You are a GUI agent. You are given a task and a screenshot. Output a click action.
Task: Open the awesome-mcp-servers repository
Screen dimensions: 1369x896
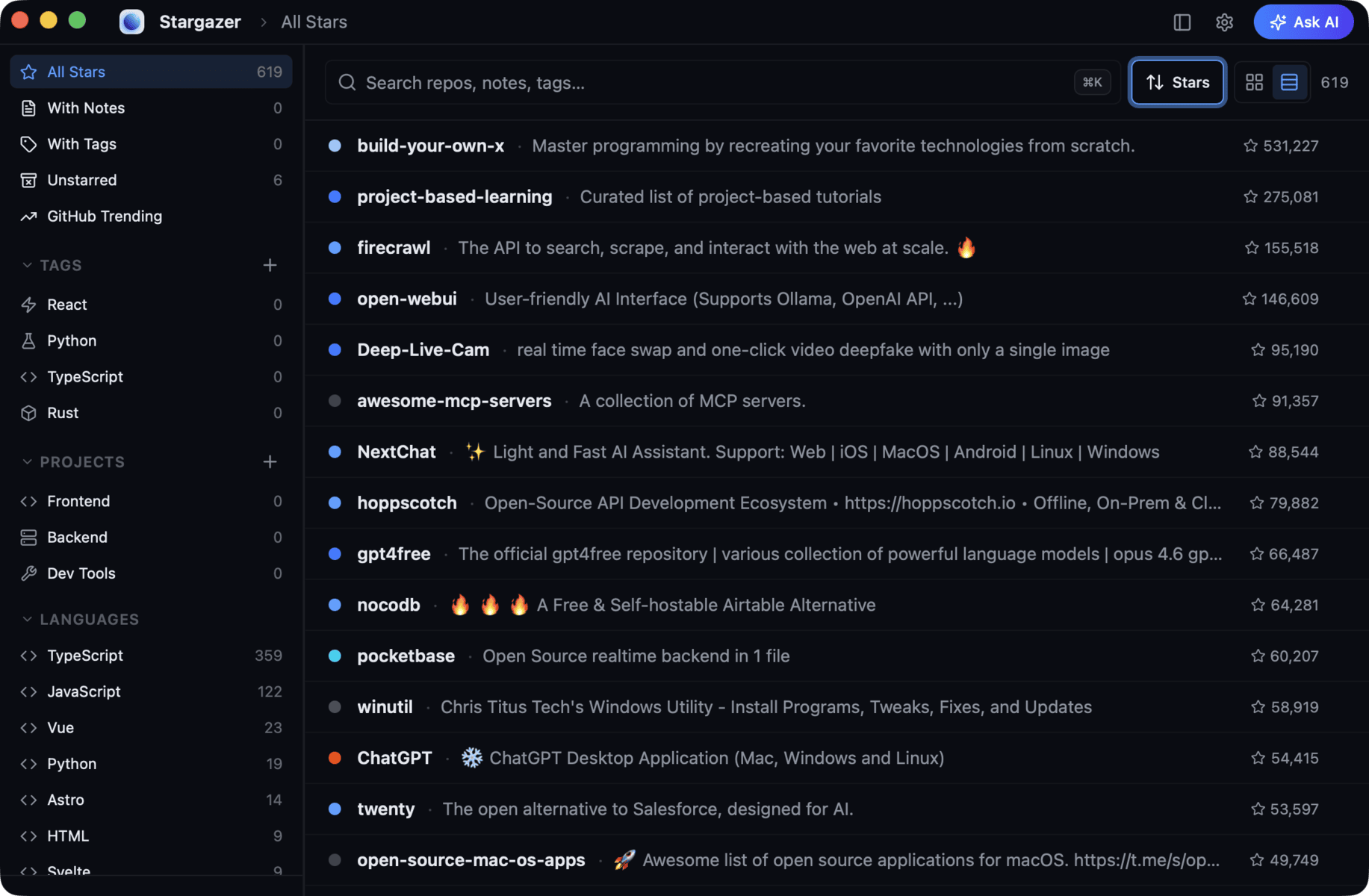coord(836,400)
